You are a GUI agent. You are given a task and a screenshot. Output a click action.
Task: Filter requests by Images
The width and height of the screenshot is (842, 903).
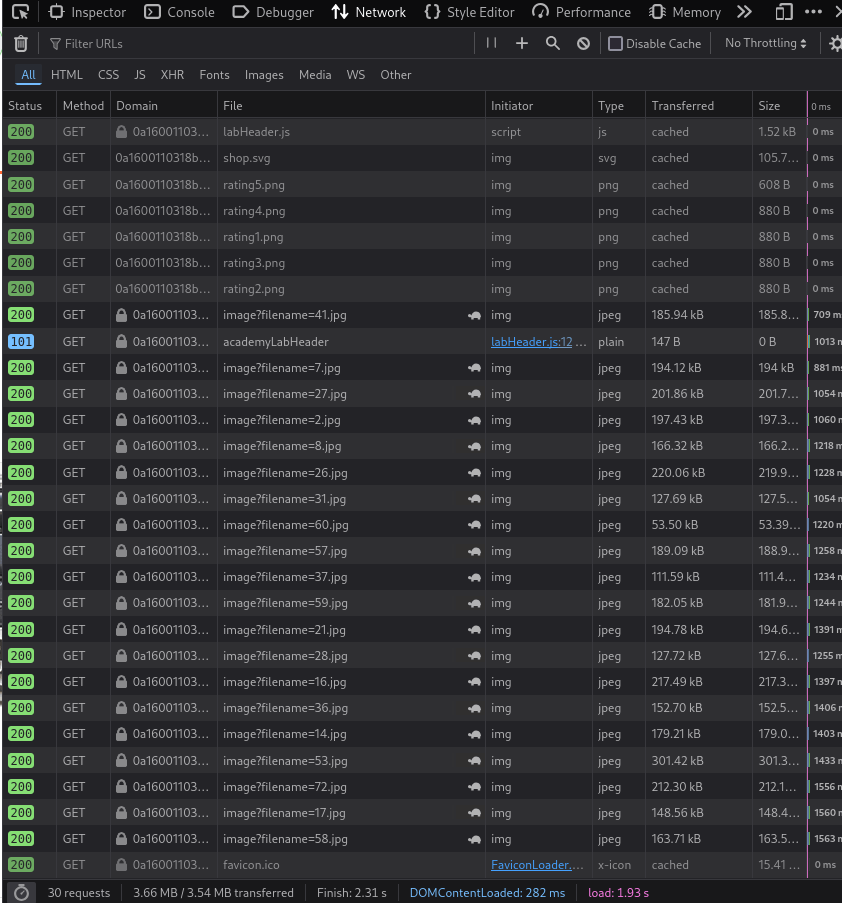pos(264,75)
